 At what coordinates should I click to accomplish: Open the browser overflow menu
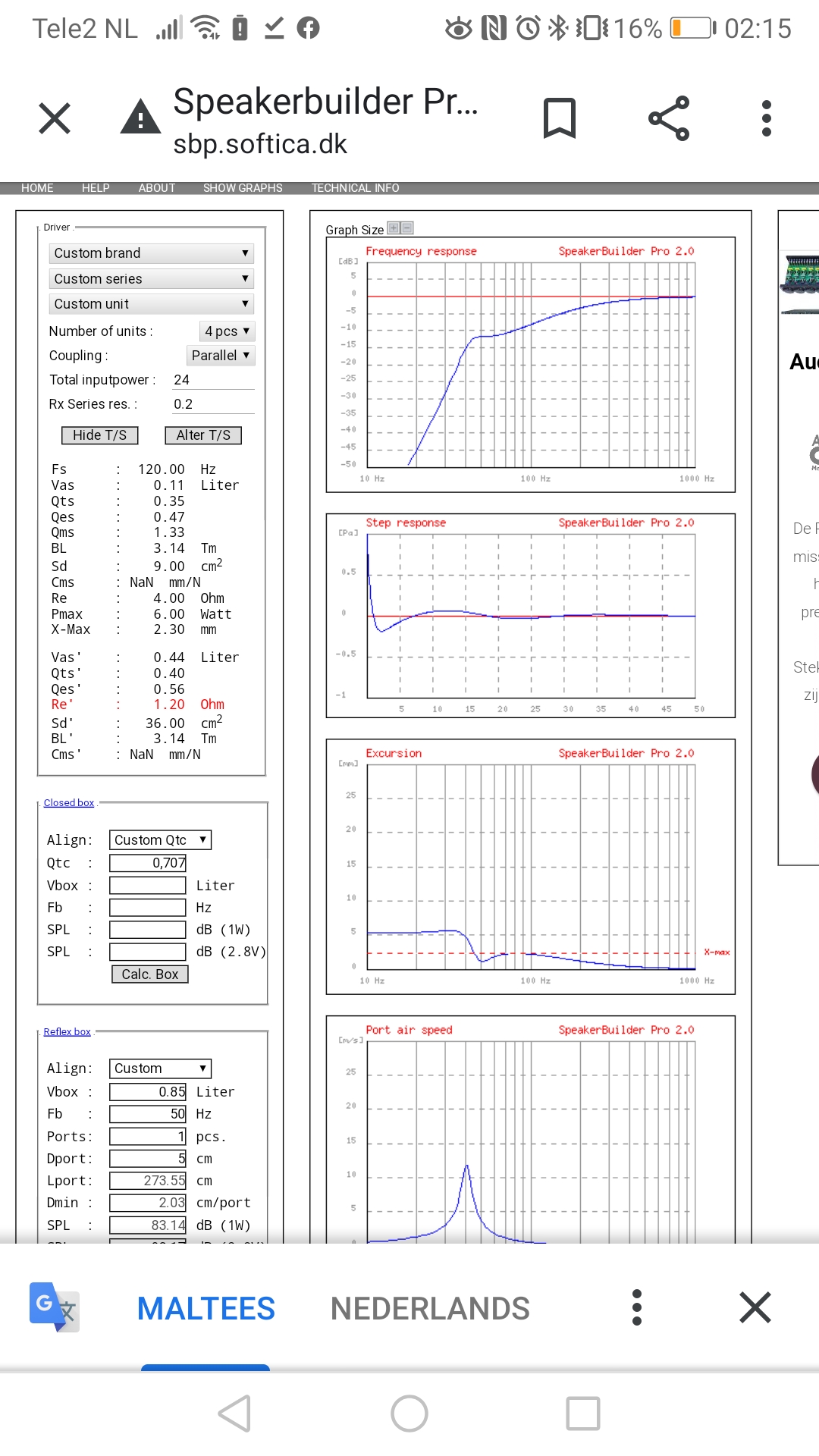tap(767, 118)
